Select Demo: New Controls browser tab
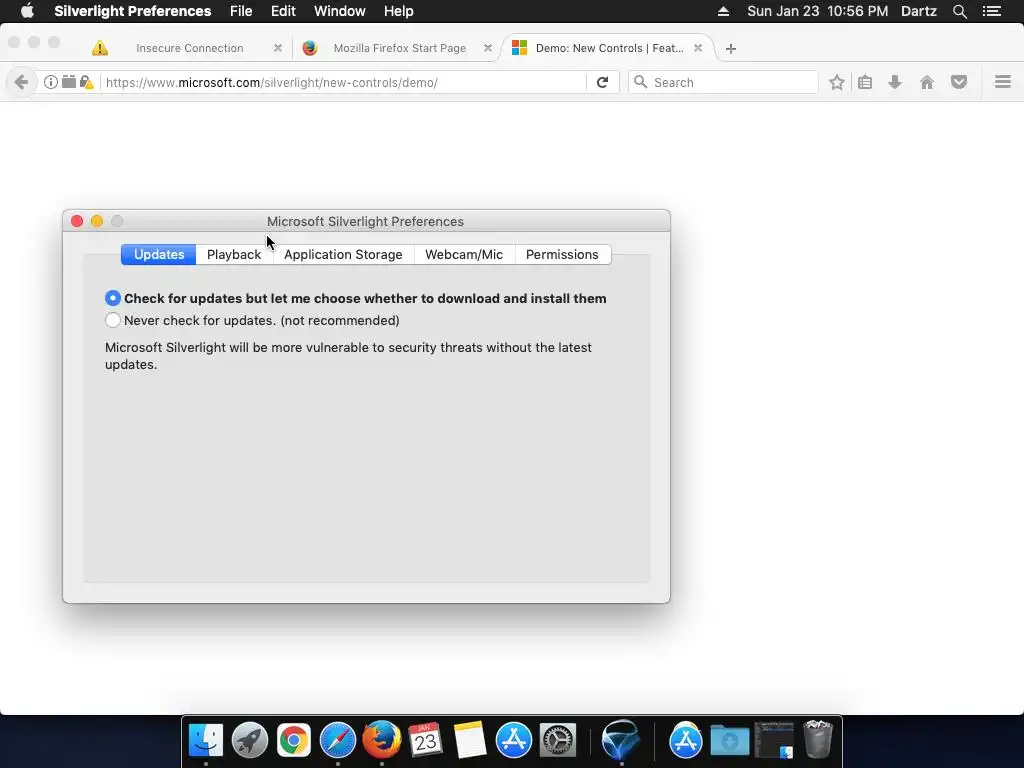 tap(607, 48)
